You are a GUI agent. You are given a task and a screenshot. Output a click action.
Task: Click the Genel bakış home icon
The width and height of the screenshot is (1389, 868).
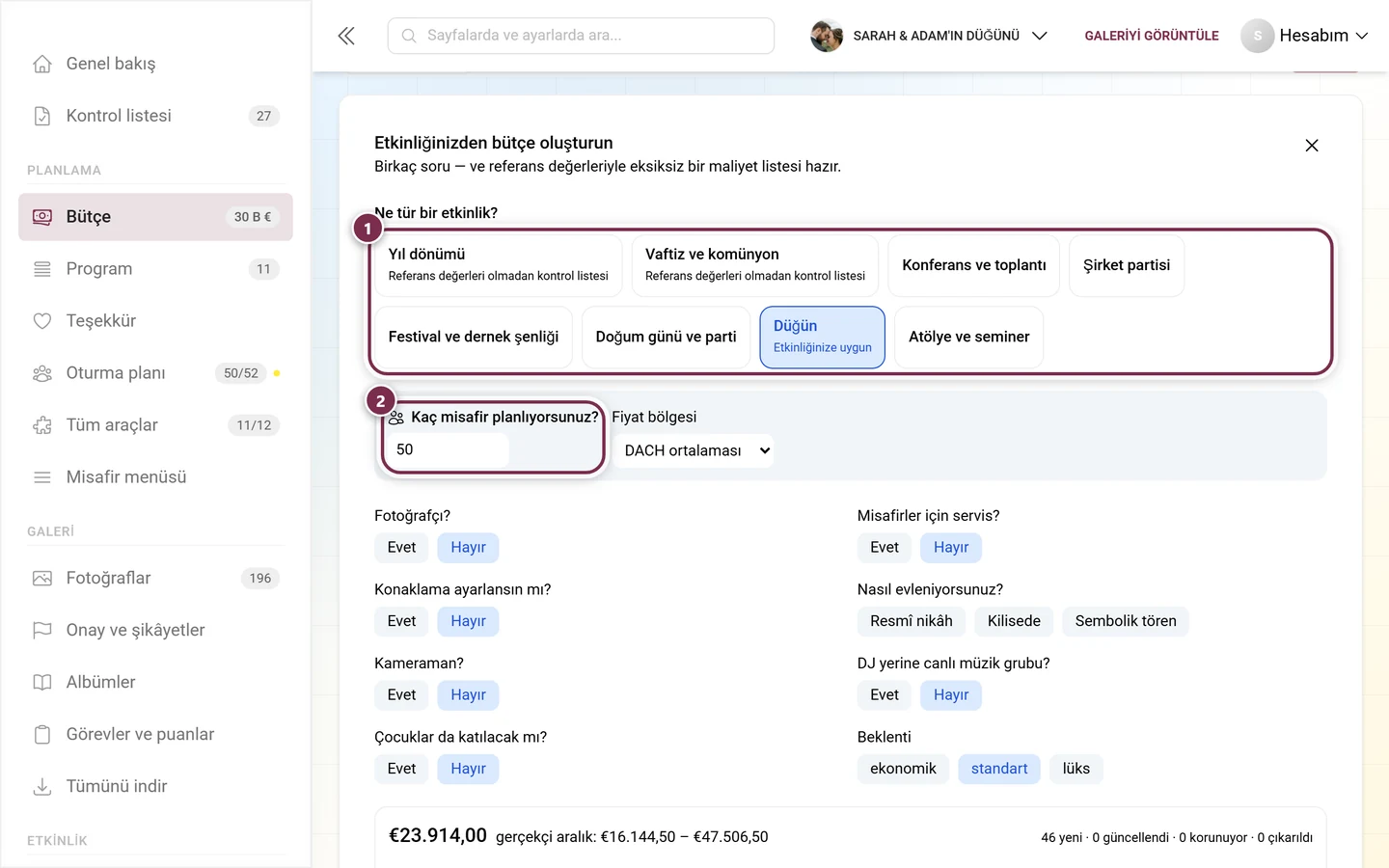coord(42,64)
